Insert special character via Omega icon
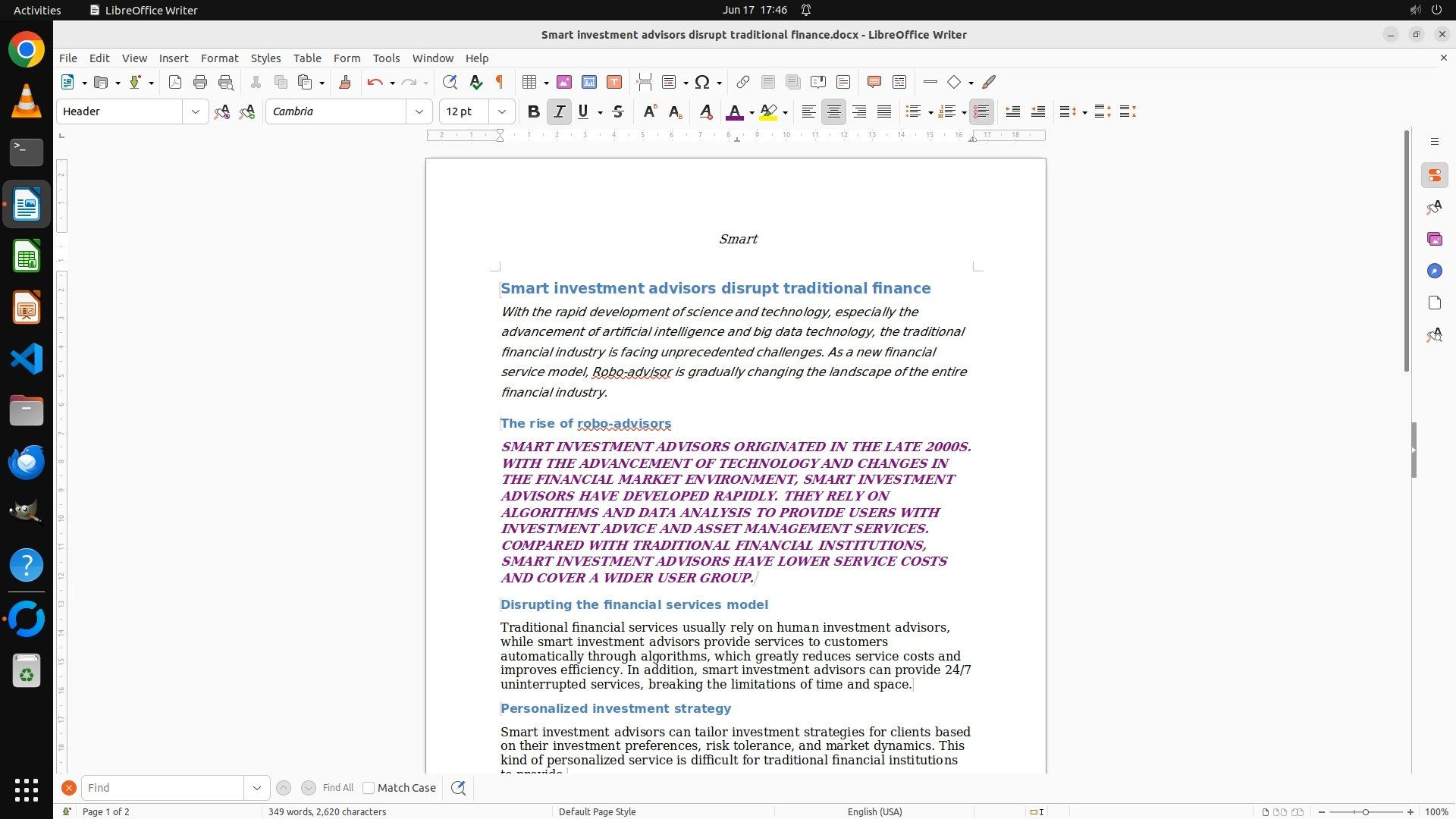Image resolution: width=1456 pixels, height=819 pixels. tap(702, 82)
